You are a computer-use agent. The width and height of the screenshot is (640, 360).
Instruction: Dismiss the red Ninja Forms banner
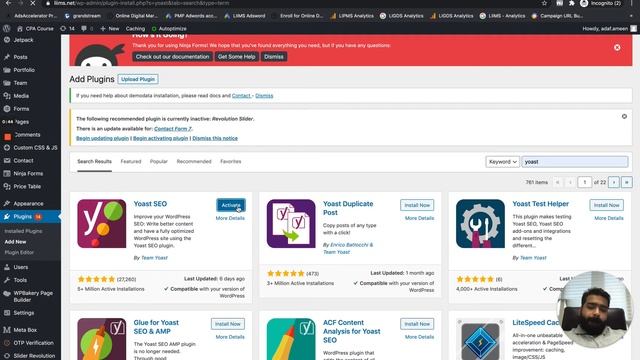pos(617,47)
